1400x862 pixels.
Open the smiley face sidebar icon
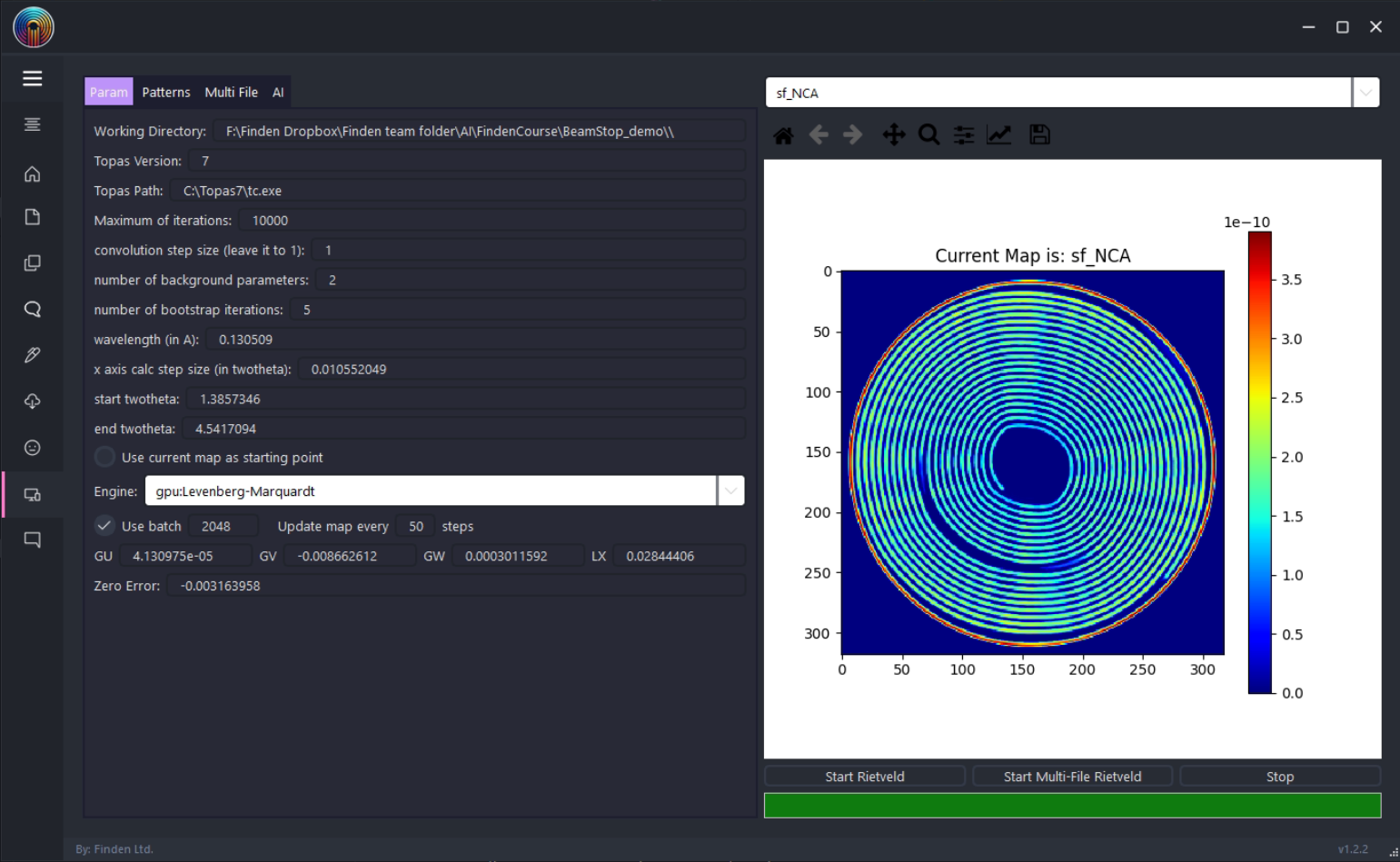33,448
